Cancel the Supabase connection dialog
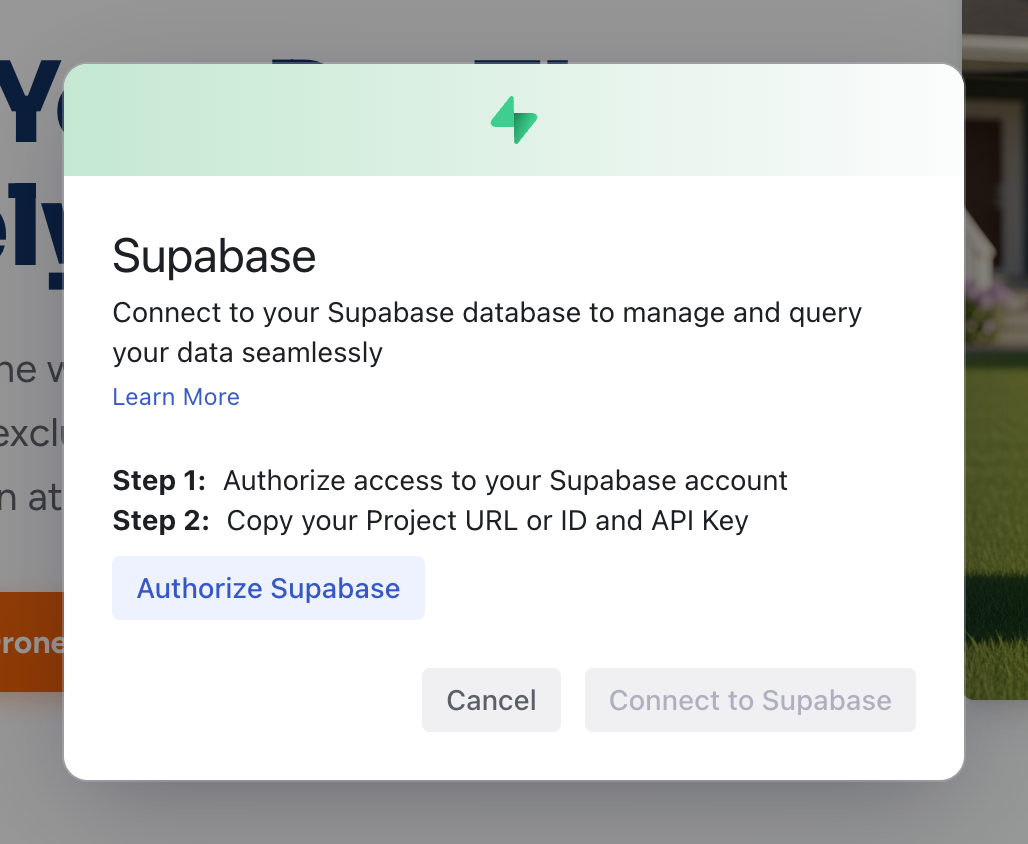The width and height of the screenshot is (1028, 844). (x=491, y=700)
